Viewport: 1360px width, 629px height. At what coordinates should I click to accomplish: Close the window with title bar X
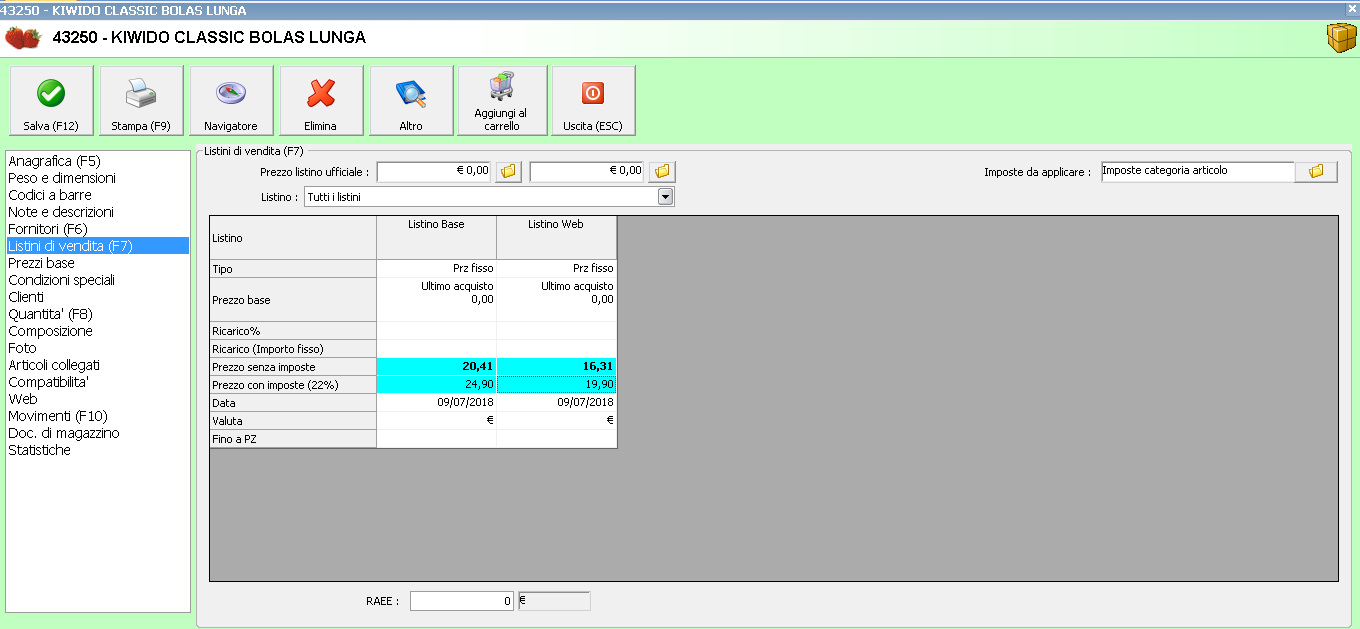click(x=1352, y=8)
